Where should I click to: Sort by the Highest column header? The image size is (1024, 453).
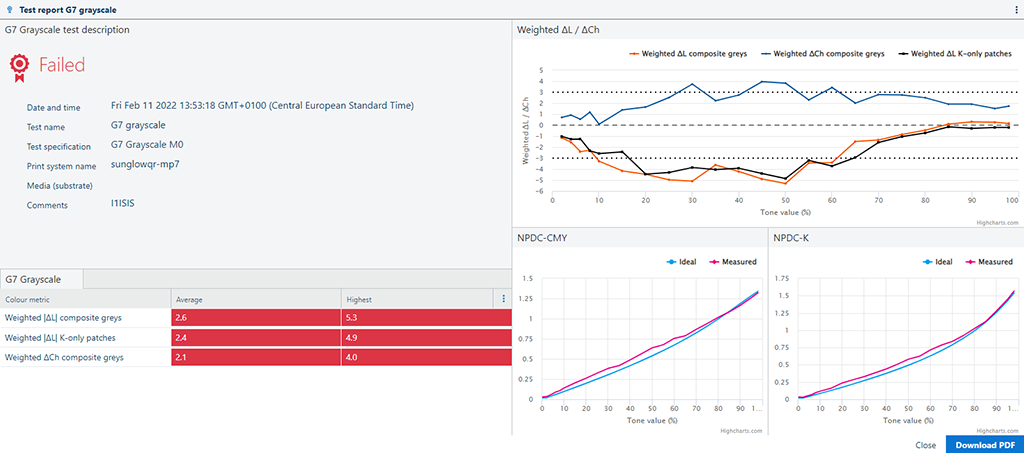click(360, 299)
